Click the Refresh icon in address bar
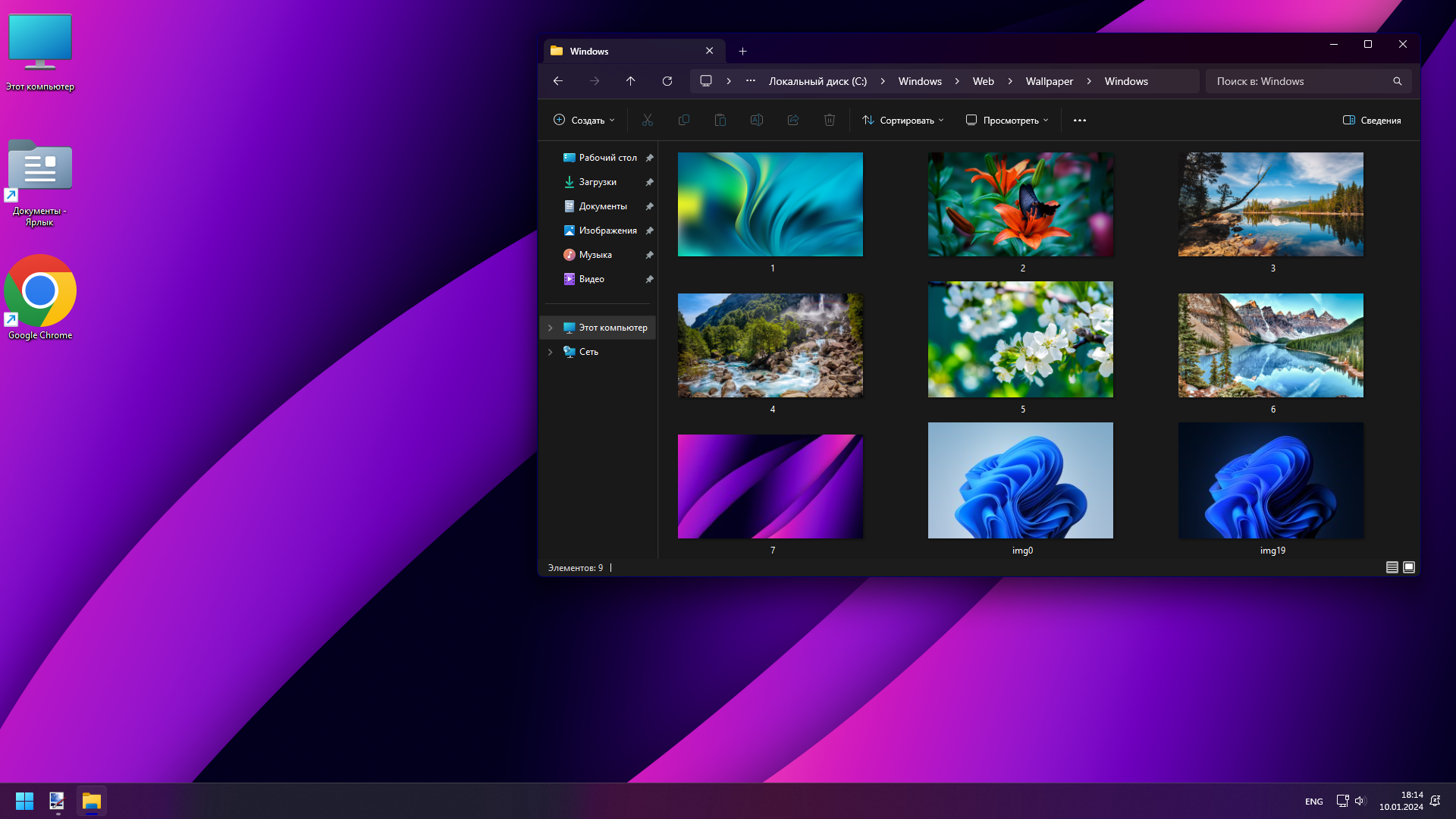Image resolution: width=1456 pixels, height=819 pixels. pos(667,81)
